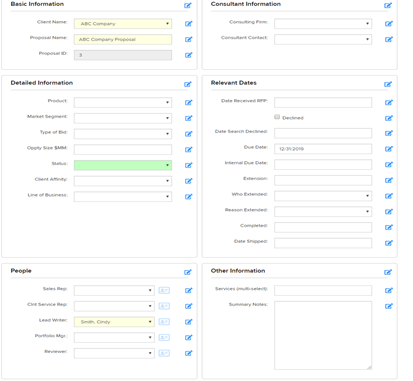This screenshot has width=413, height=381.
Task: Open the Consultant Contact dropdown
Action: [x=323, y=39]
